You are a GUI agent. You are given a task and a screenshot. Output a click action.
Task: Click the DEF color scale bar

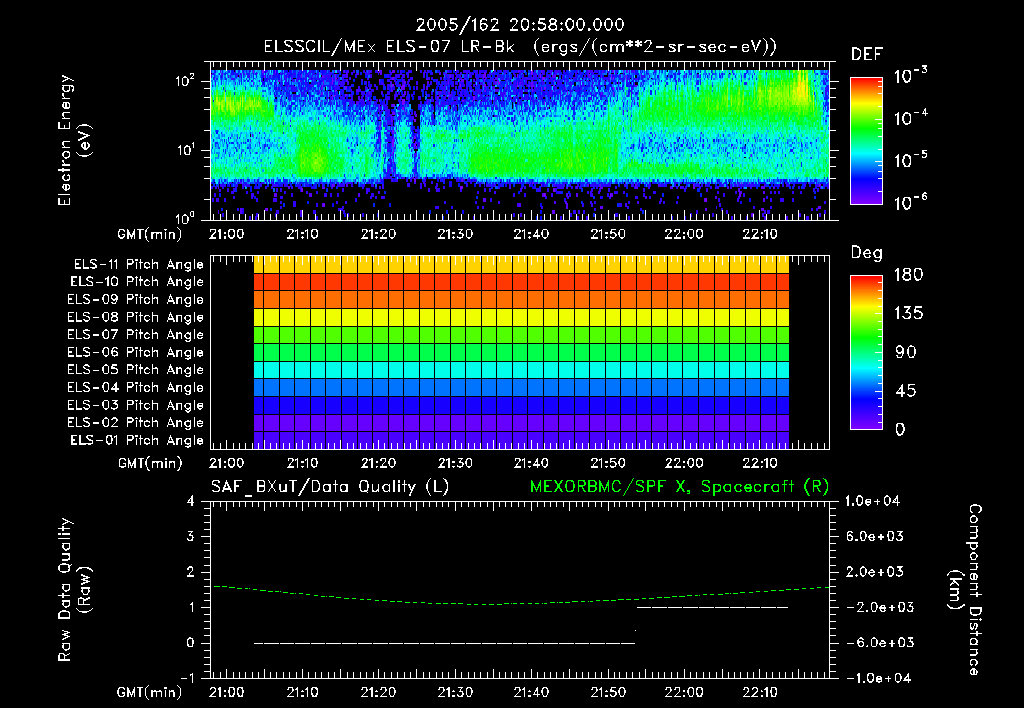[867, 140]
